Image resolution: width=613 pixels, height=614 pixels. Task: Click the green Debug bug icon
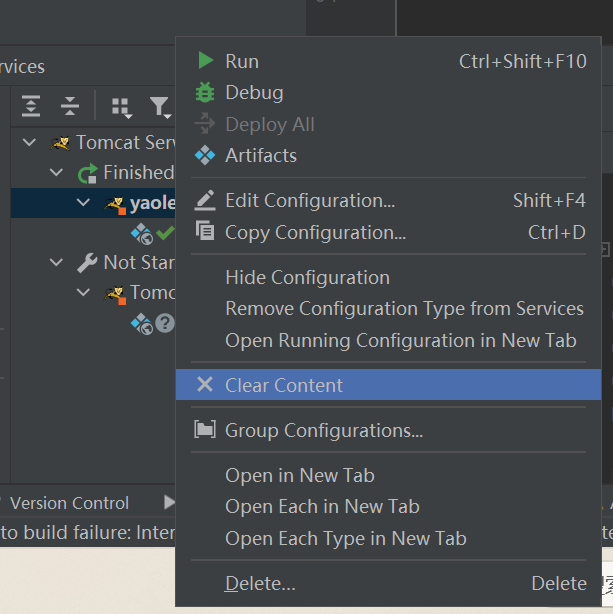(x=206, y=92)
